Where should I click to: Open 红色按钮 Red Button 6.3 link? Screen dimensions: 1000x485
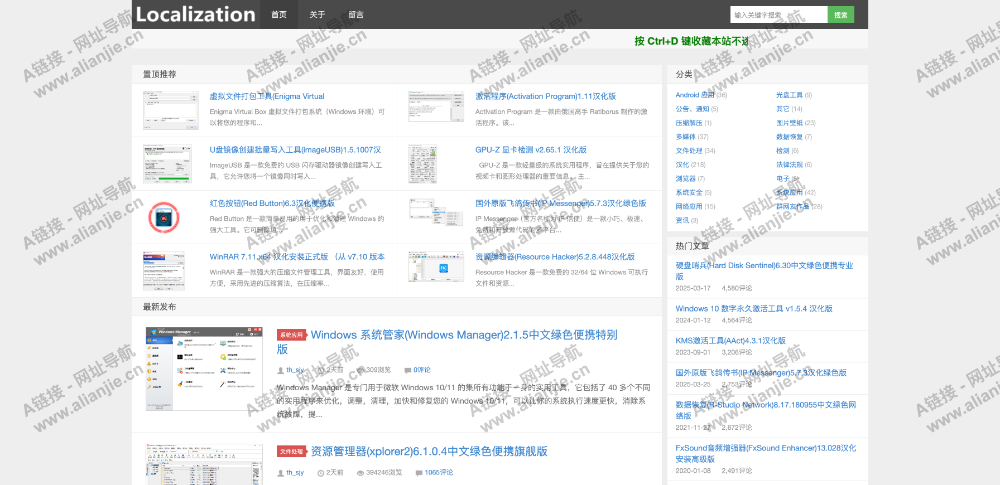(x=272, y=204)
